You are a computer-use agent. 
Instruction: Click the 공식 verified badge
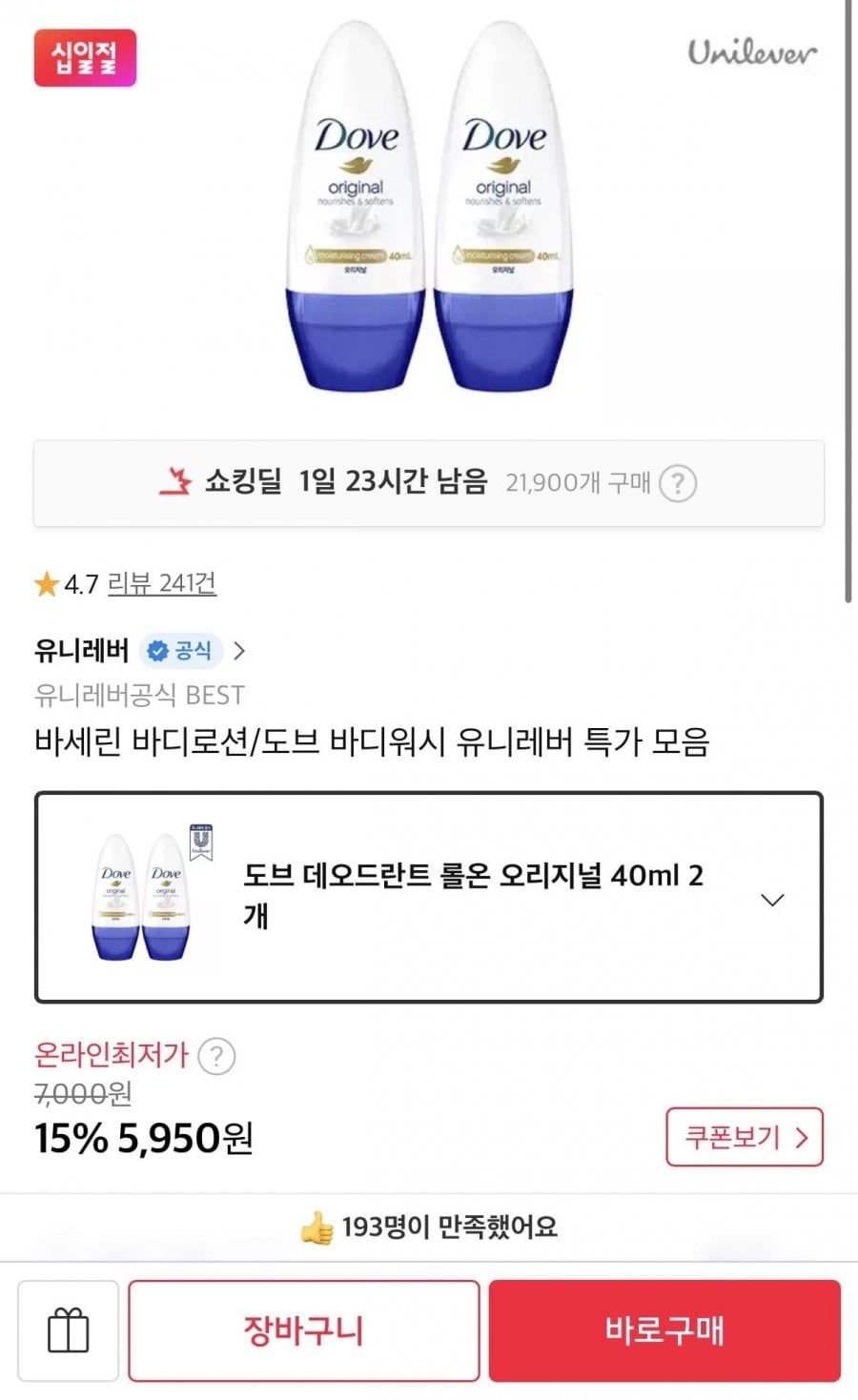[181, 651]
